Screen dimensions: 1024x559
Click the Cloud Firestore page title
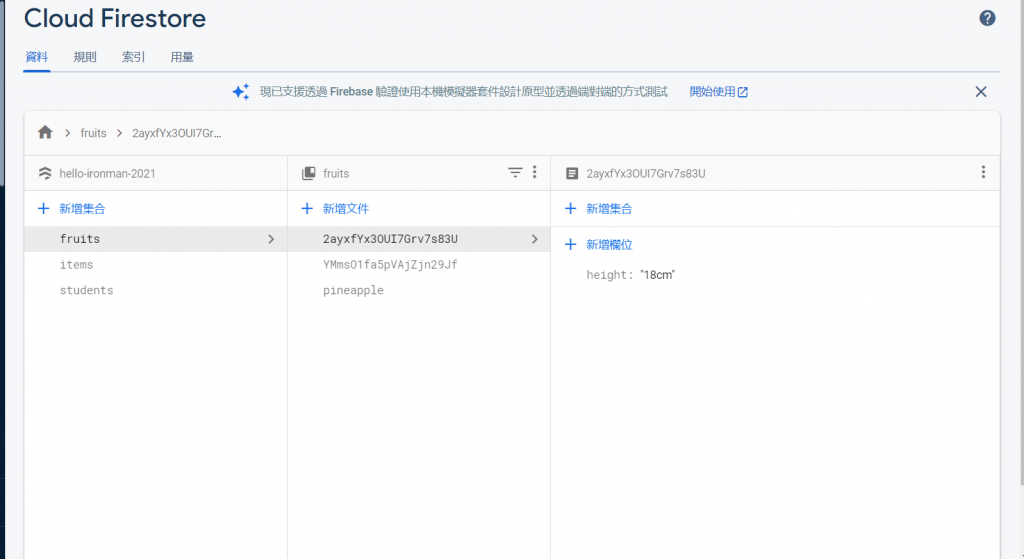[x=115, y=18]
